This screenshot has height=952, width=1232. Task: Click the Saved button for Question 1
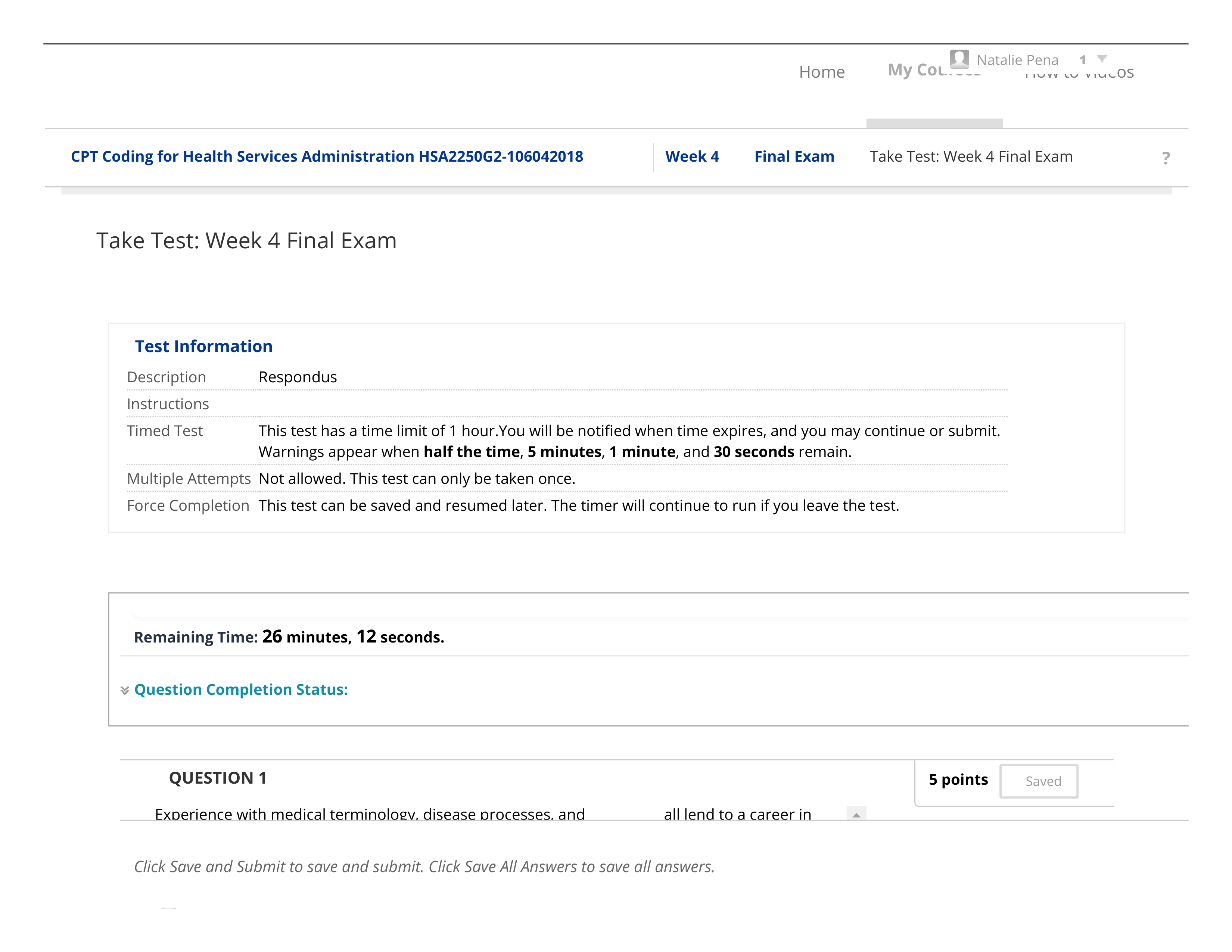1039,781
